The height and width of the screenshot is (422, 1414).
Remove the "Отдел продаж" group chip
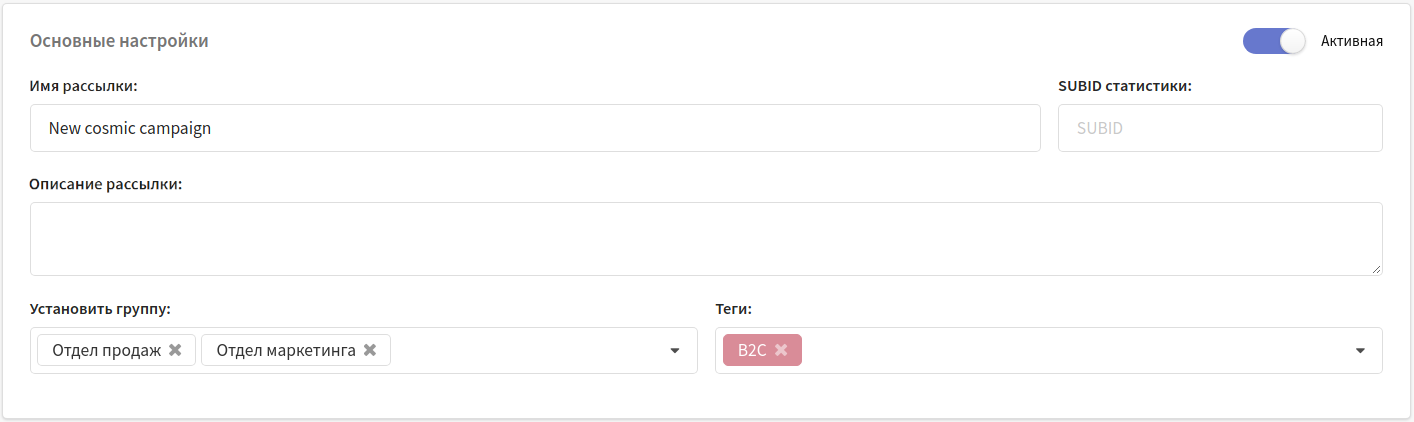(175, 350)
